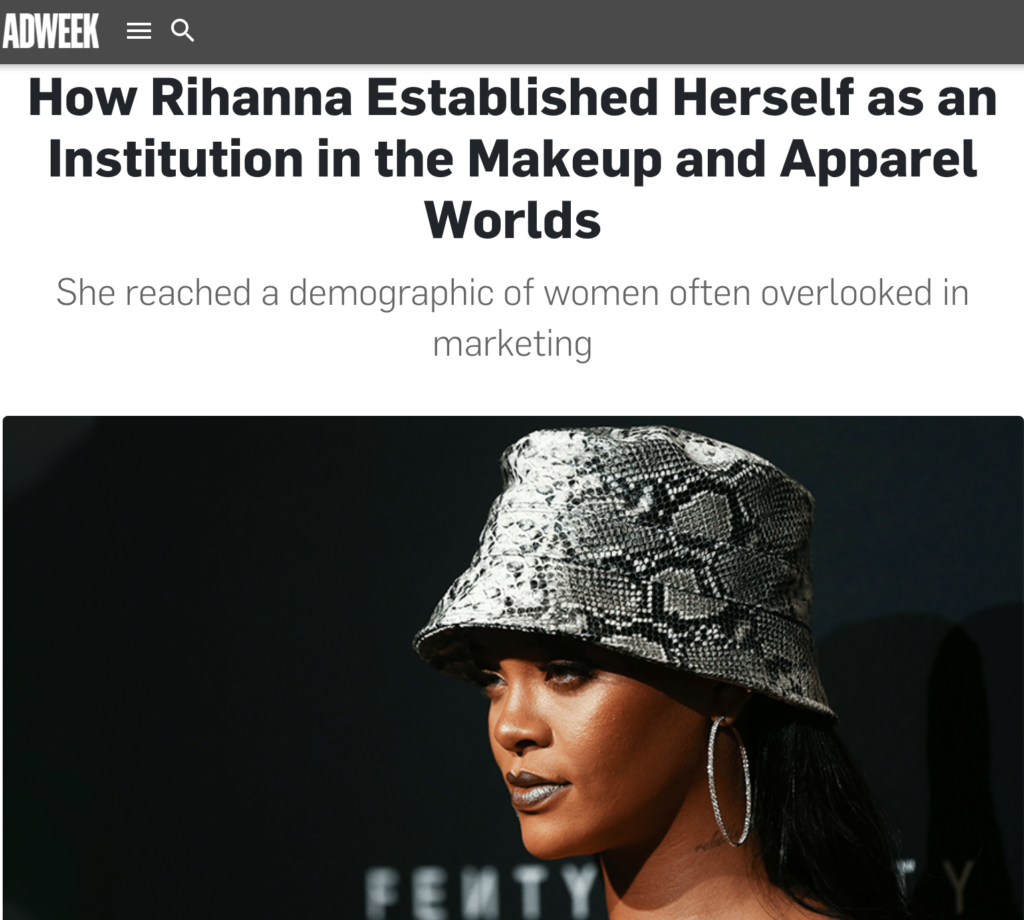The image size is (1024, 920).
Task: Click the FENTY lettering in photo background
Action: pos(481,891)
